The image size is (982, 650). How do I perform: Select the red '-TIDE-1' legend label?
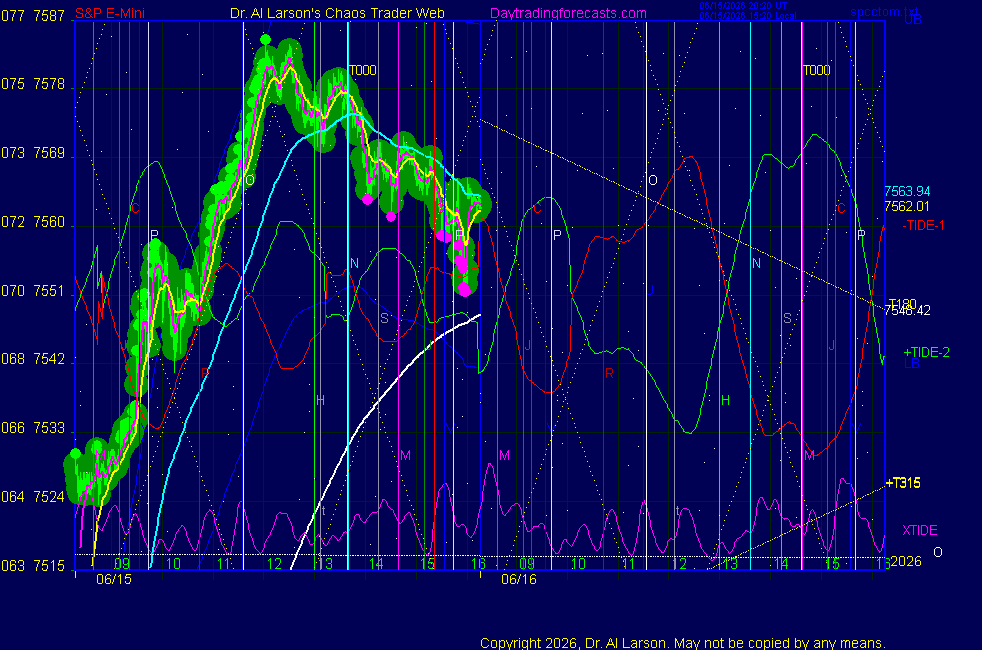pos(923,225)
